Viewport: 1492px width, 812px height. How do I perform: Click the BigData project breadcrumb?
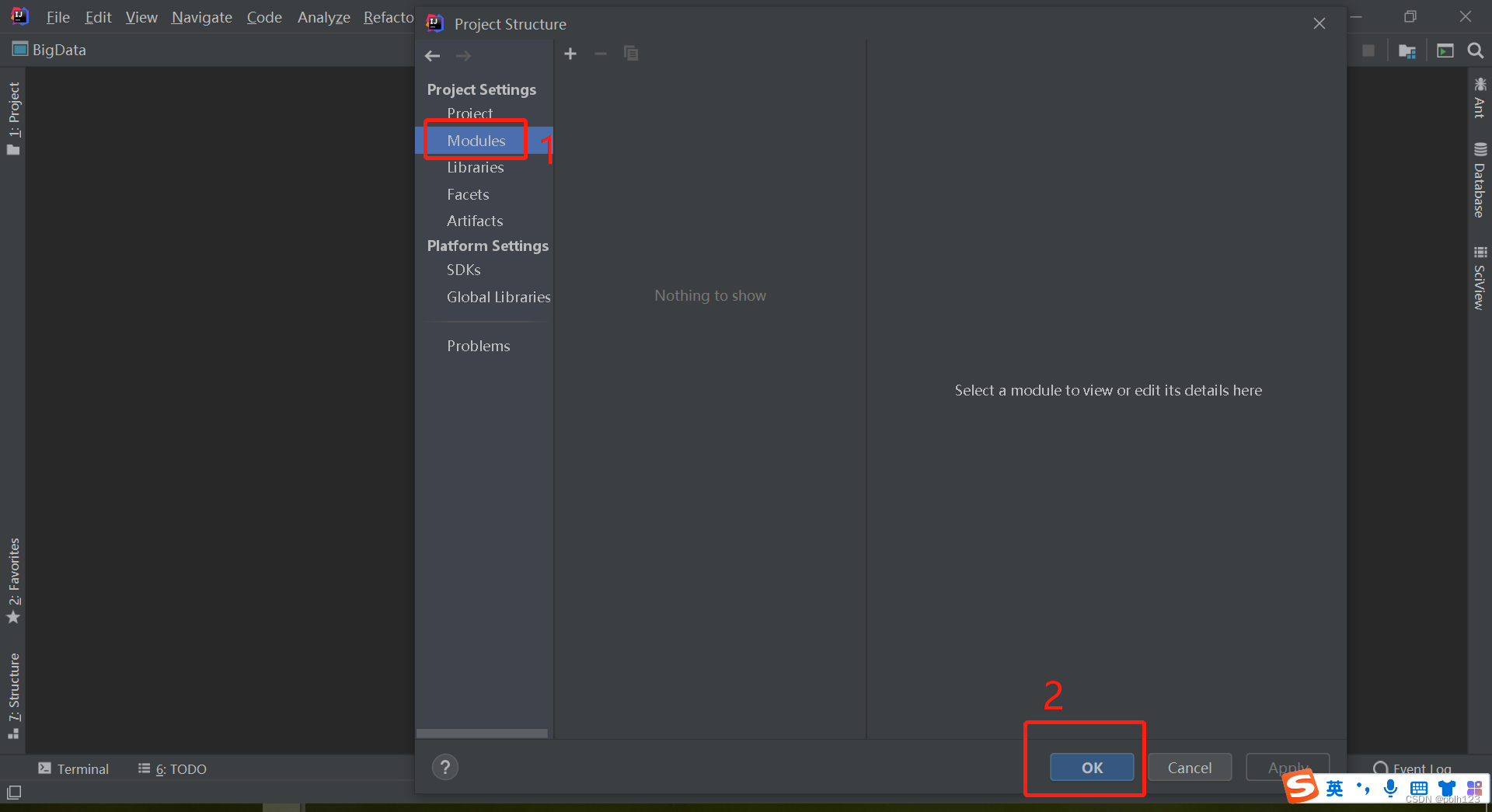pyautogui.click(x=50, y=50)
